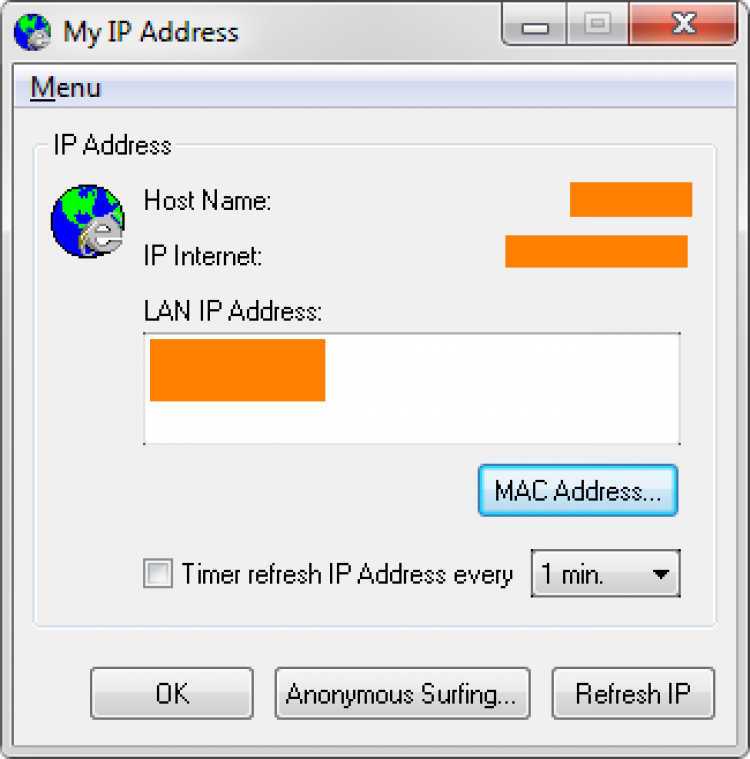
Task: Open the MAC Address... dialog
Action: pyautogui.click(x=578, y=490)
